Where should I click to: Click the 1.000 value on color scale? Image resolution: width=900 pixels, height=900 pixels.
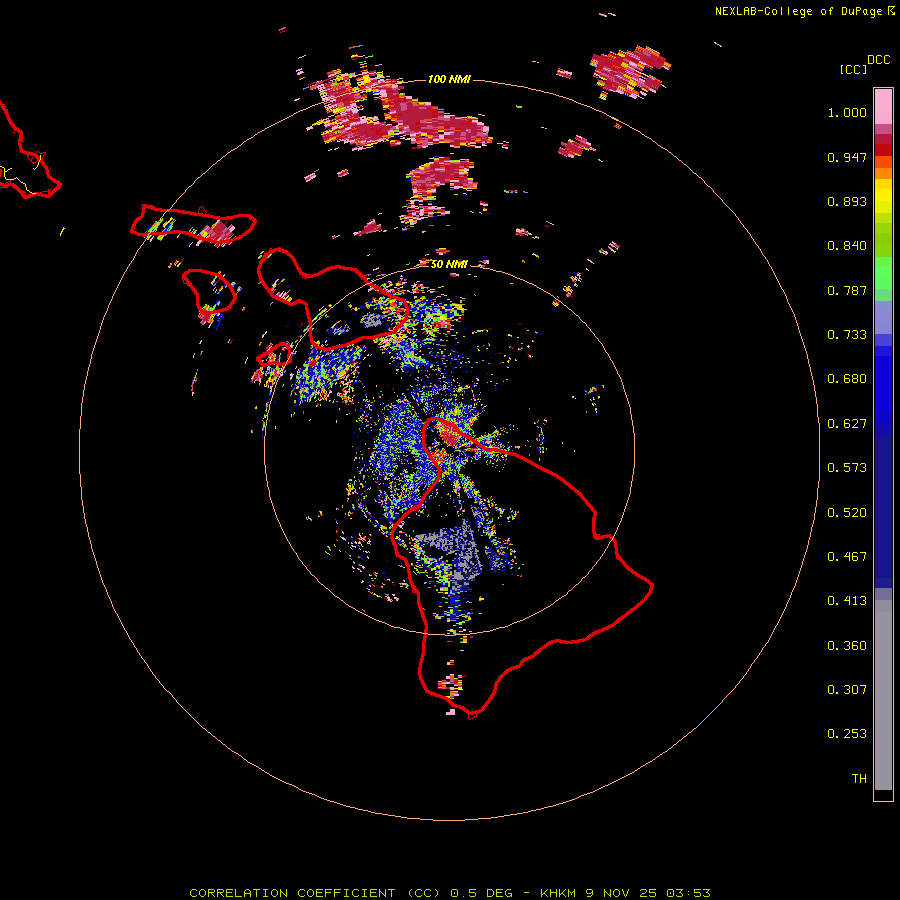click(x=847, y=112)
